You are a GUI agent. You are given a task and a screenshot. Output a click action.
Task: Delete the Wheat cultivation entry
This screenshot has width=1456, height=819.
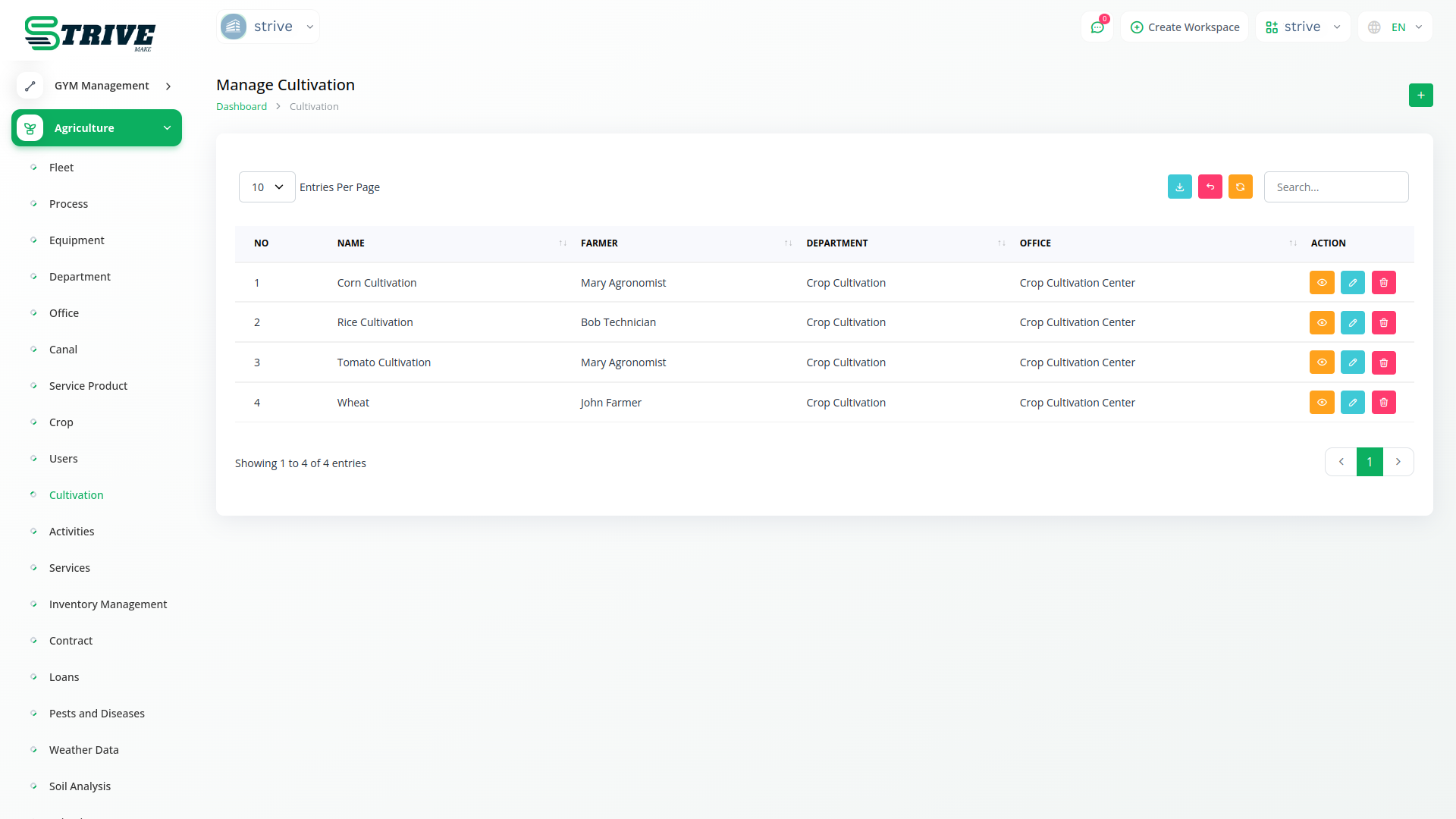pos(1383,403)
